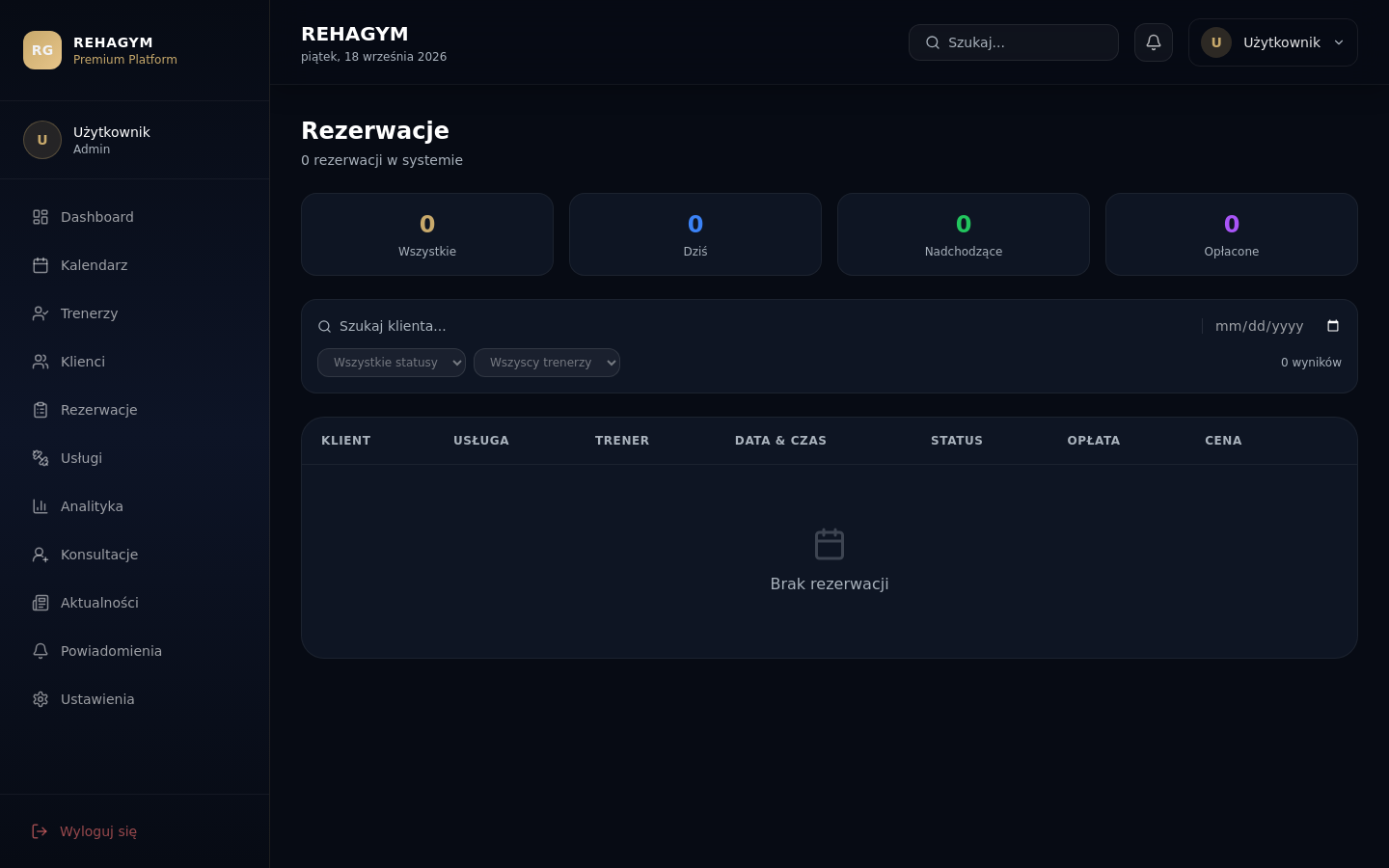Viewport: 1389px width, 868px height.
Task: Click the Kalendarz calendar icon
Action: tap(41, 265)
